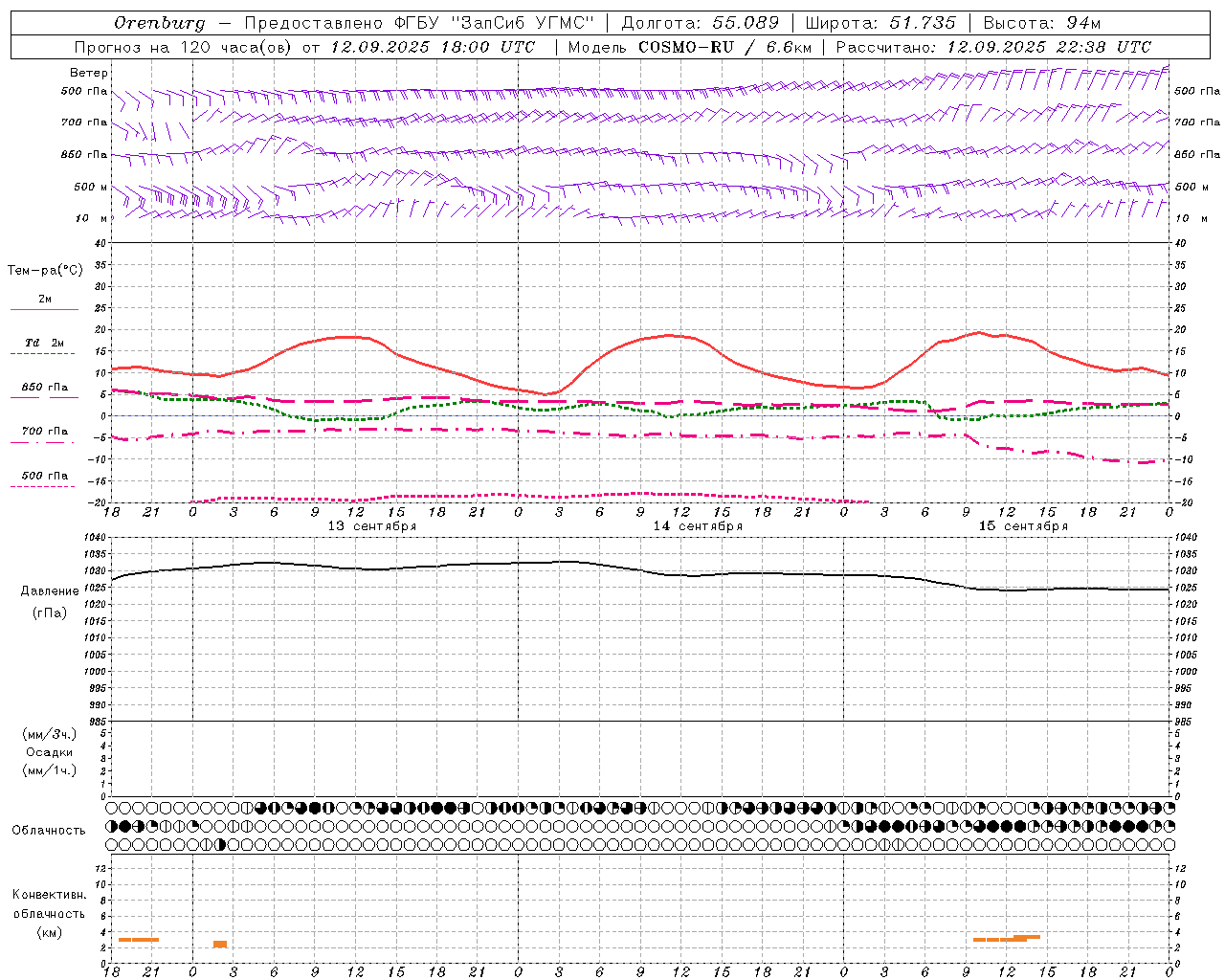Click the 500 гПа label in the temperature legend
The width and height of the screenshot is (1225, 980).
coord(44,475)
